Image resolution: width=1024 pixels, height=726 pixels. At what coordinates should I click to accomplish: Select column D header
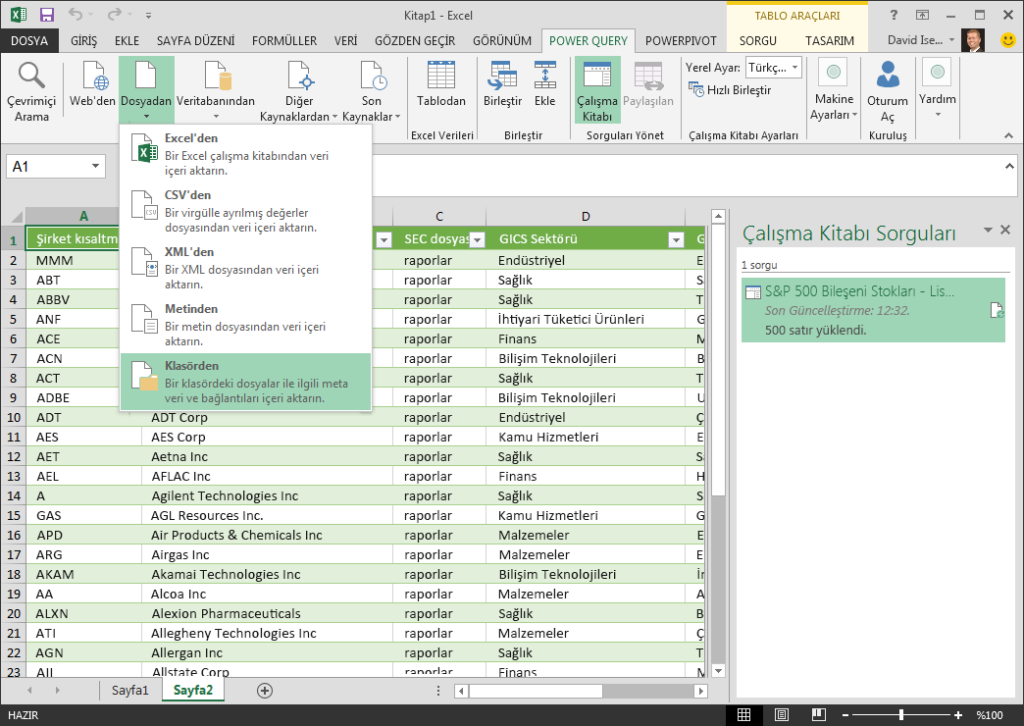click(586, 216)
